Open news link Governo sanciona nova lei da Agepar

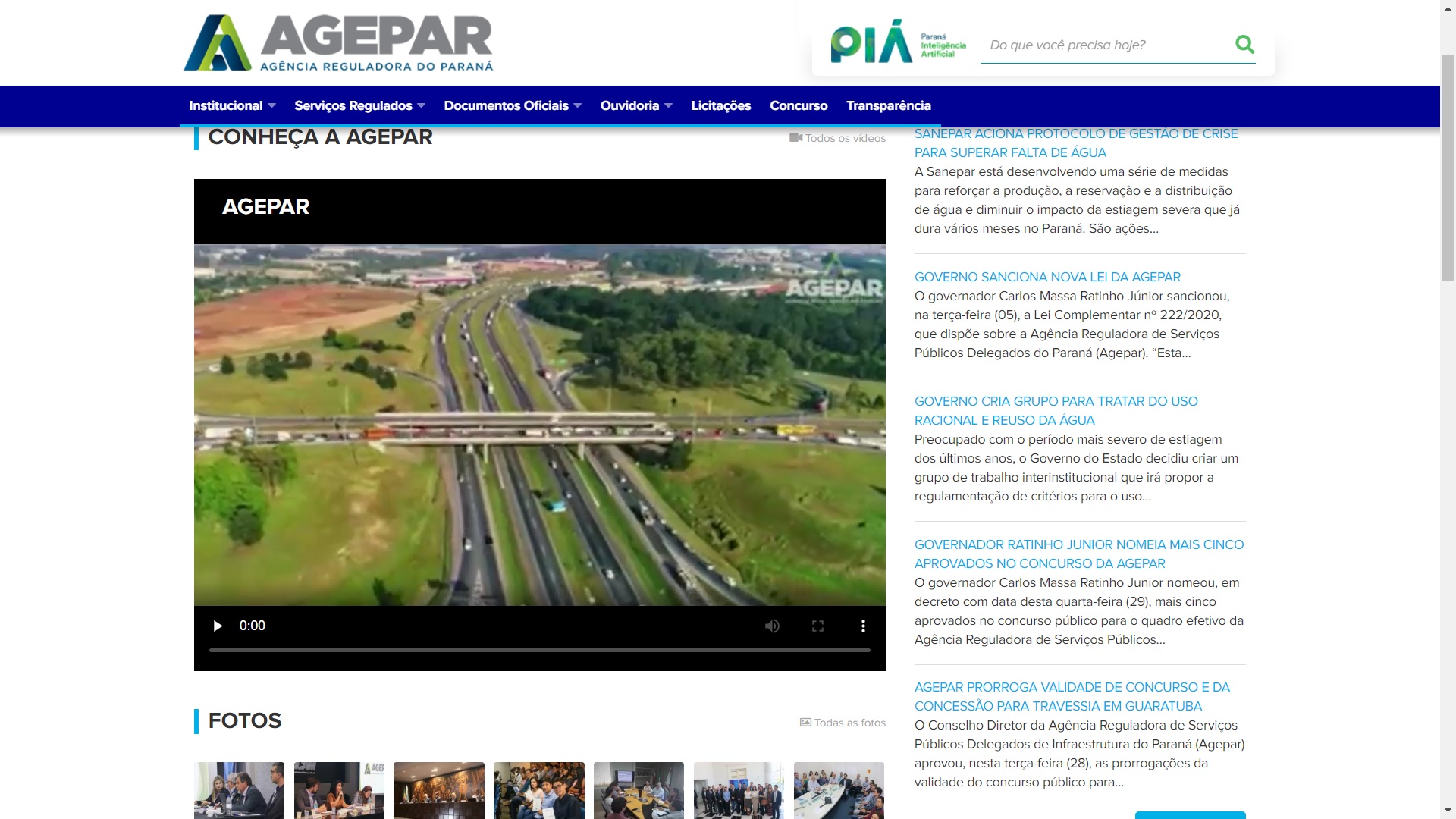point(1046,277)
